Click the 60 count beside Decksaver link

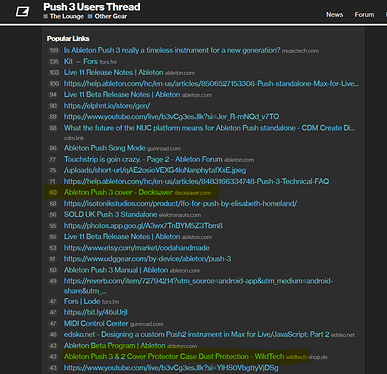click(53, 193)
